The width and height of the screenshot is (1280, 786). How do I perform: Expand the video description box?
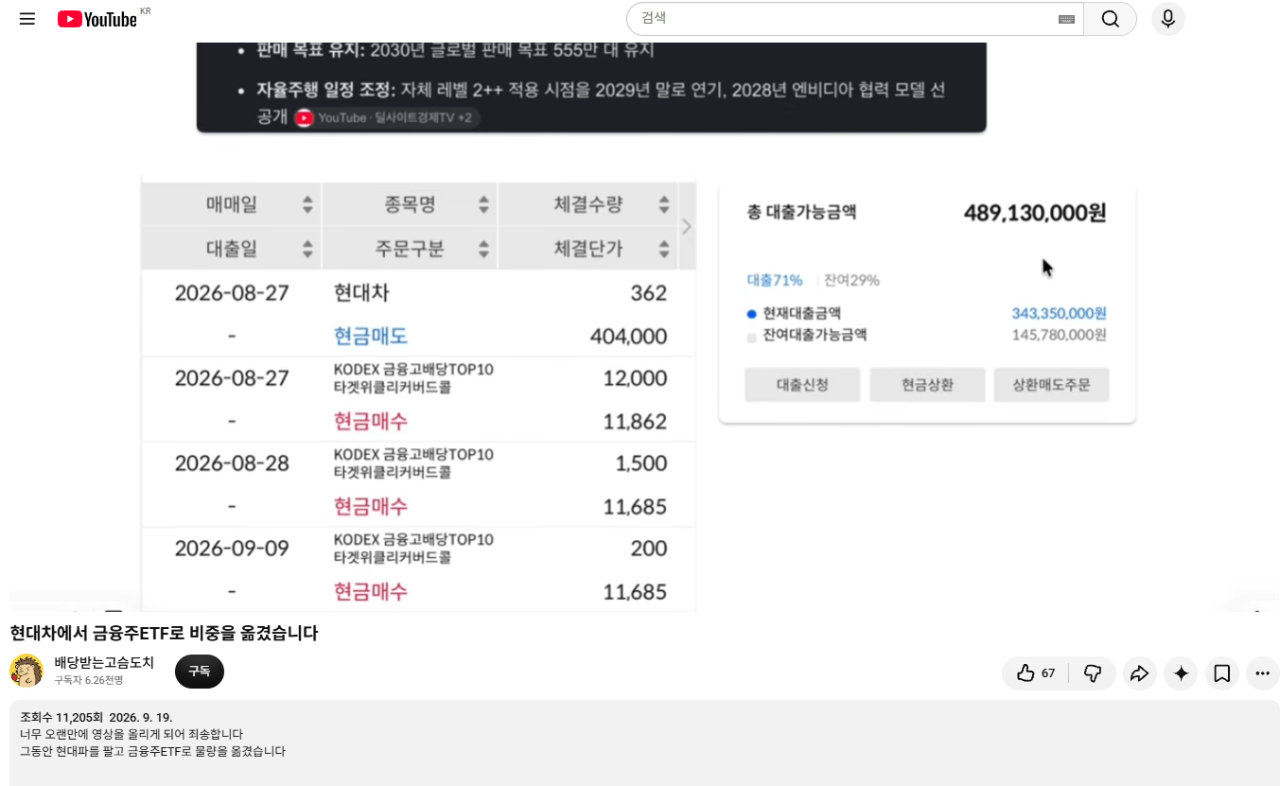[644, 743]
